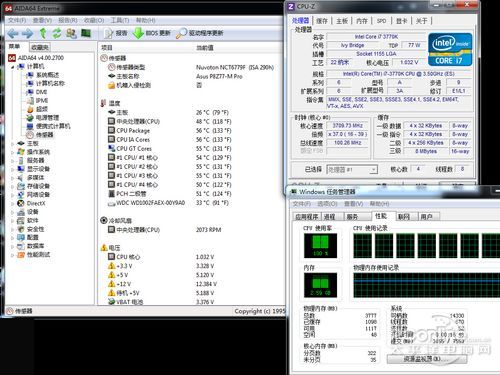Screen dimensions: 500x375
Task: Click the 操作系统 Windows flag icon
Action: (x=21, y=152)
